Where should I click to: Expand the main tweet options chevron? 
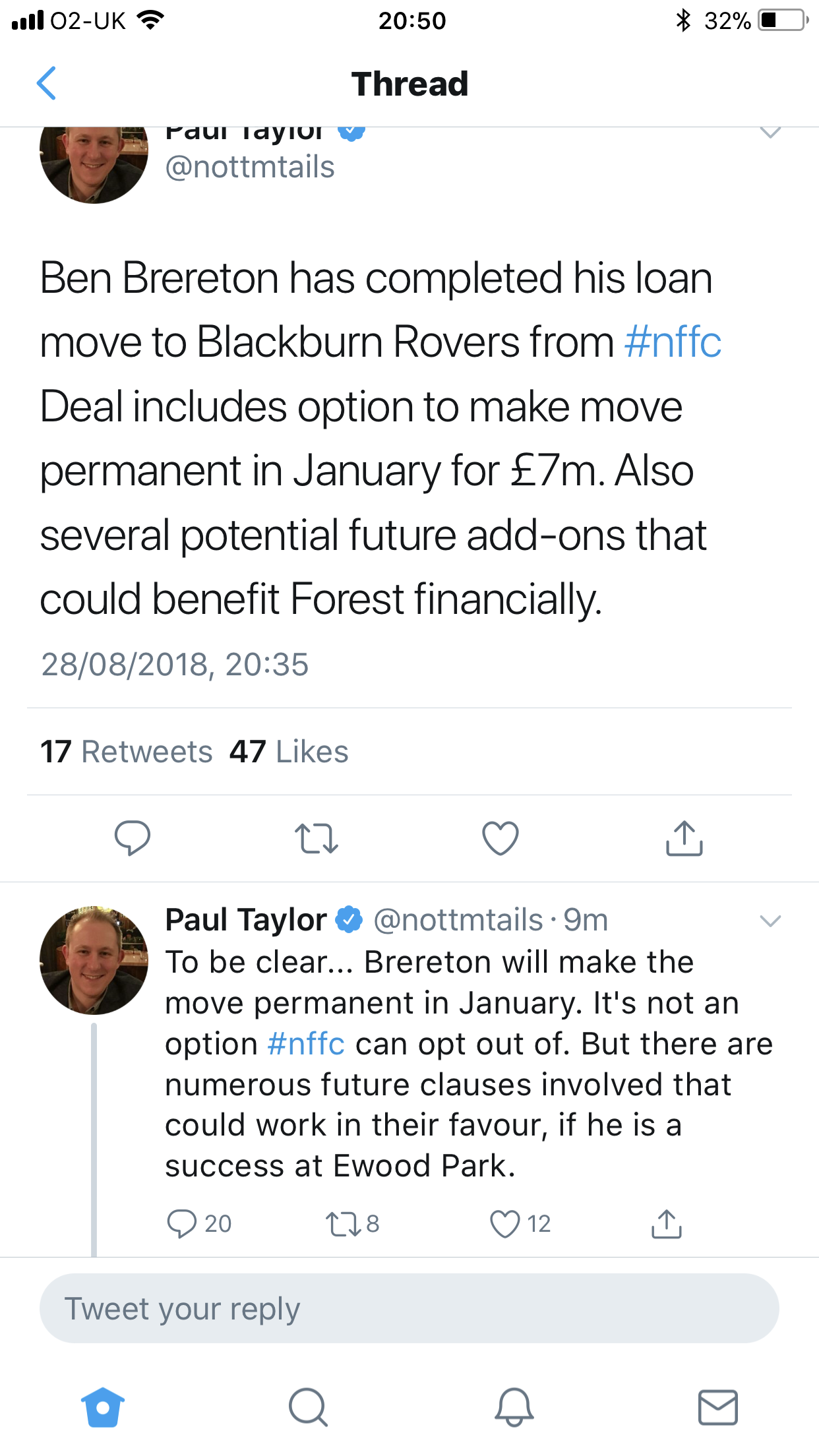(770, 133)
